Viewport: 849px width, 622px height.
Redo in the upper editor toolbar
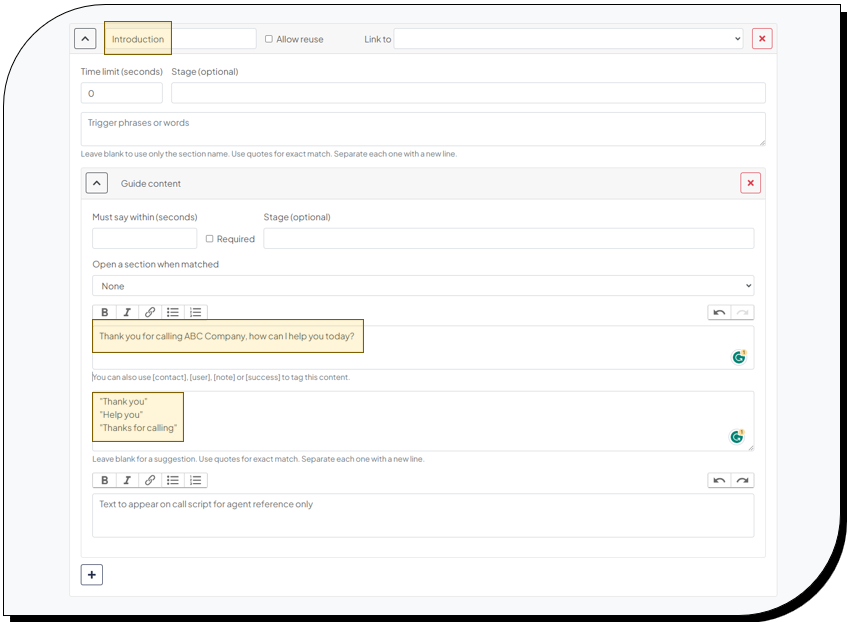point(742,312)
